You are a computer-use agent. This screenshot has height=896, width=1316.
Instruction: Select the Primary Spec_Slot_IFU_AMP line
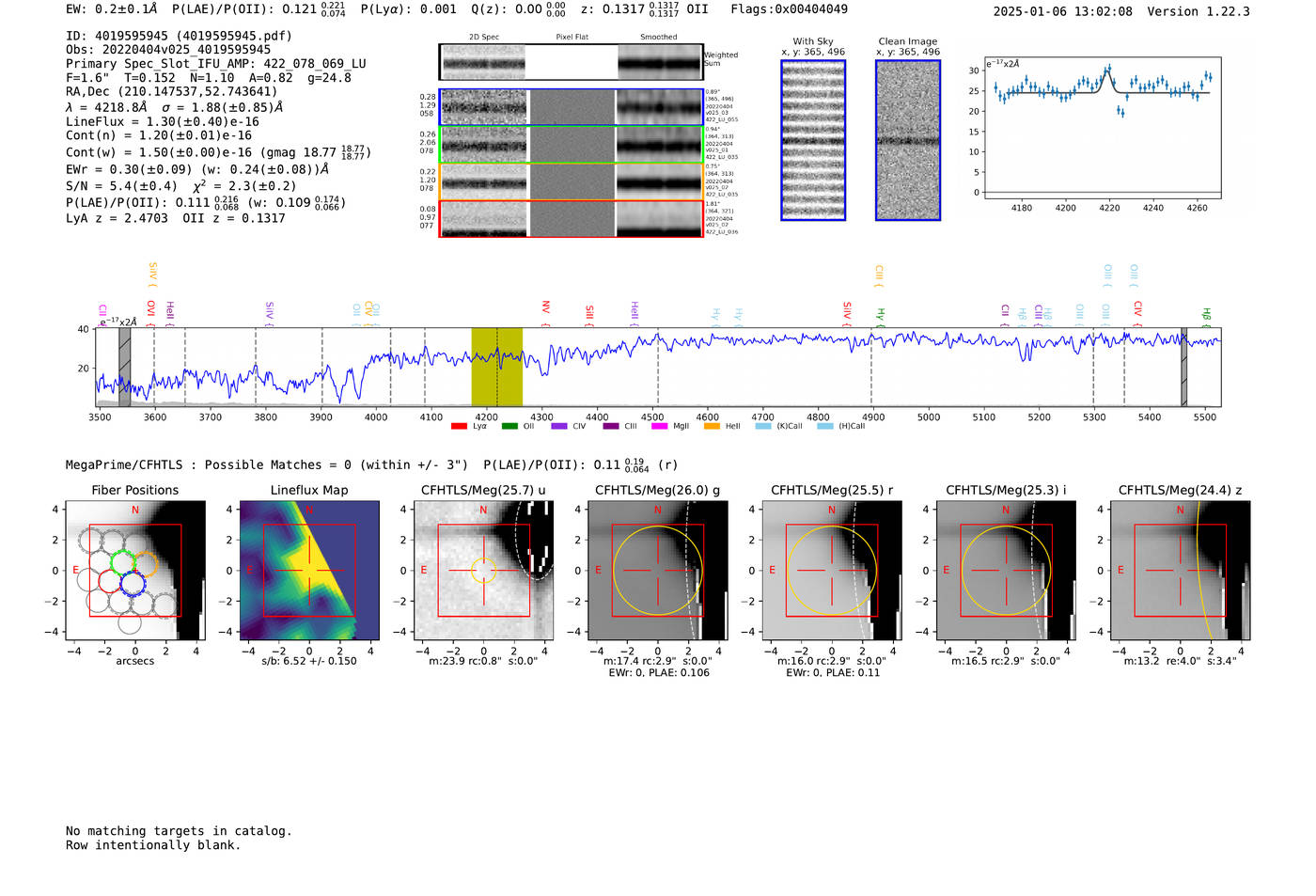click(216, 64)
